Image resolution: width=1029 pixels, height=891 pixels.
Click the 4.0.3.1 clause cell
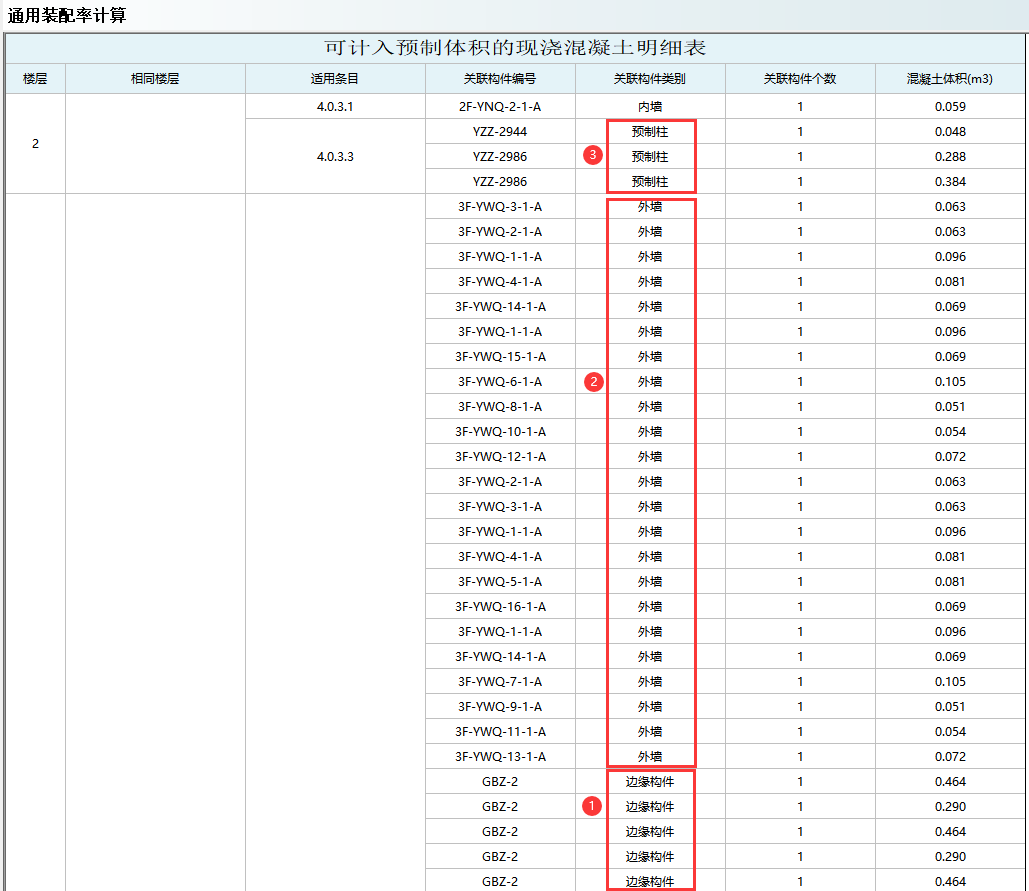pos(335,106)
